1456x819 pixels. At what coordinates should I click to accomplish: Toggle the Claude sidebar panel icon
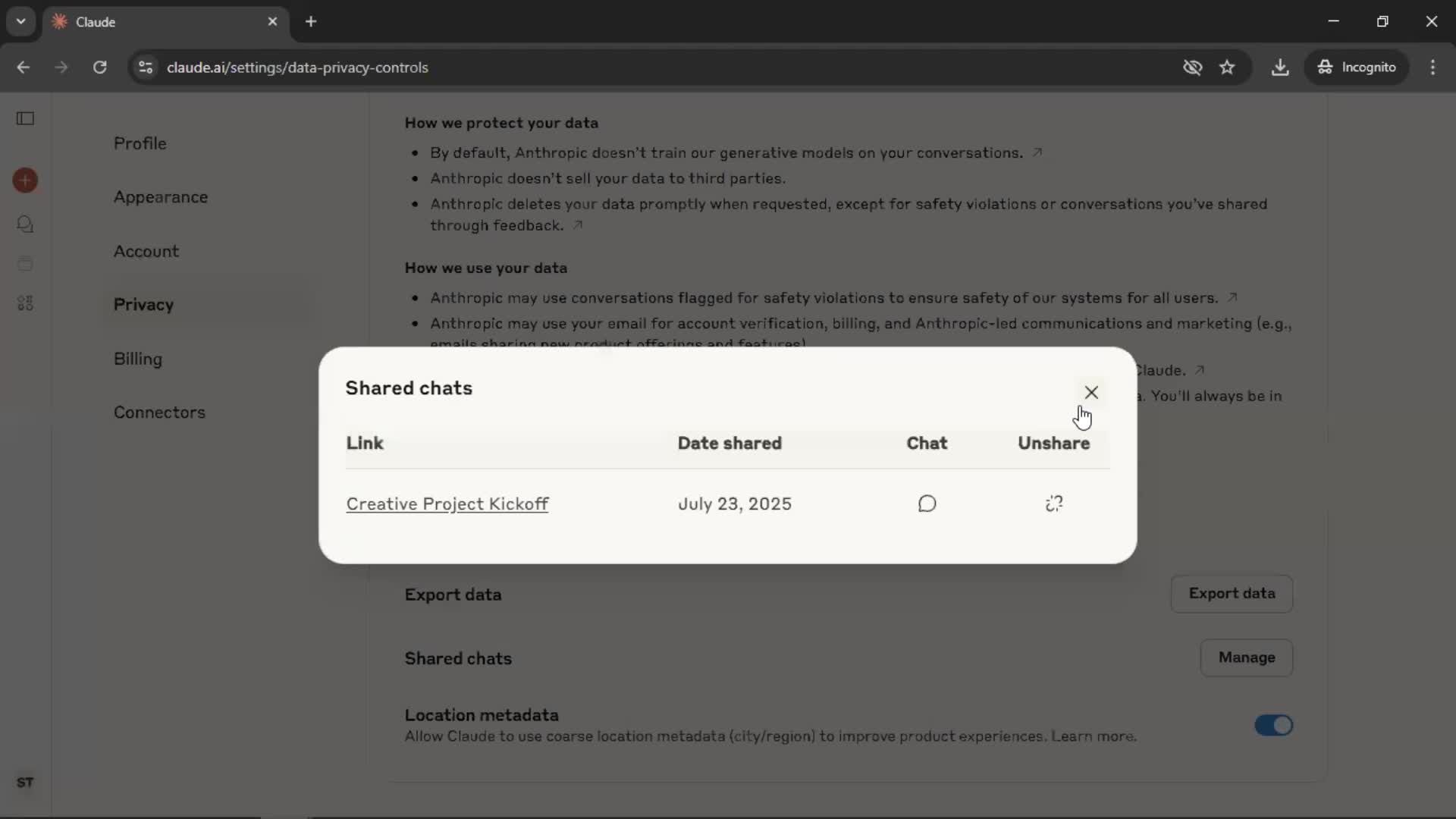(25, 118)
